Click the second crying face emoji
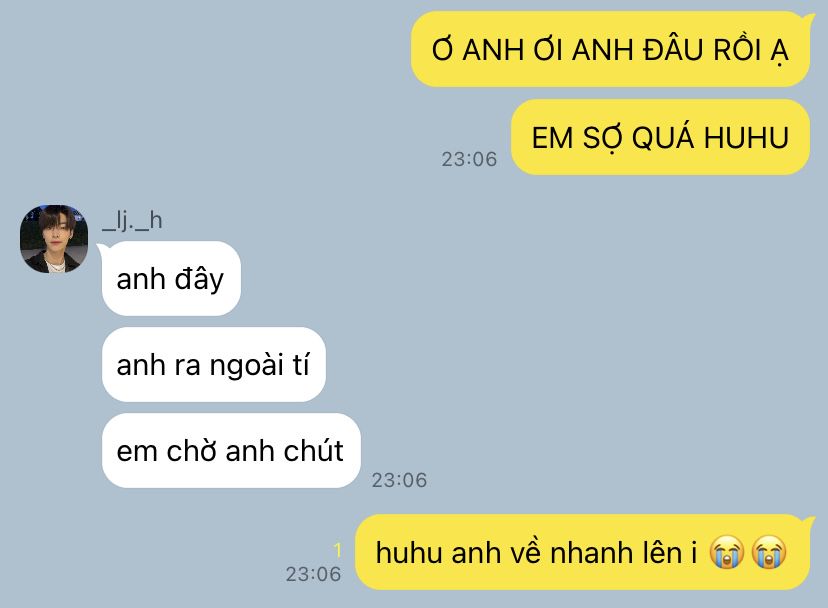The height and width of the screenshot is (608, 828). [768, 552]
